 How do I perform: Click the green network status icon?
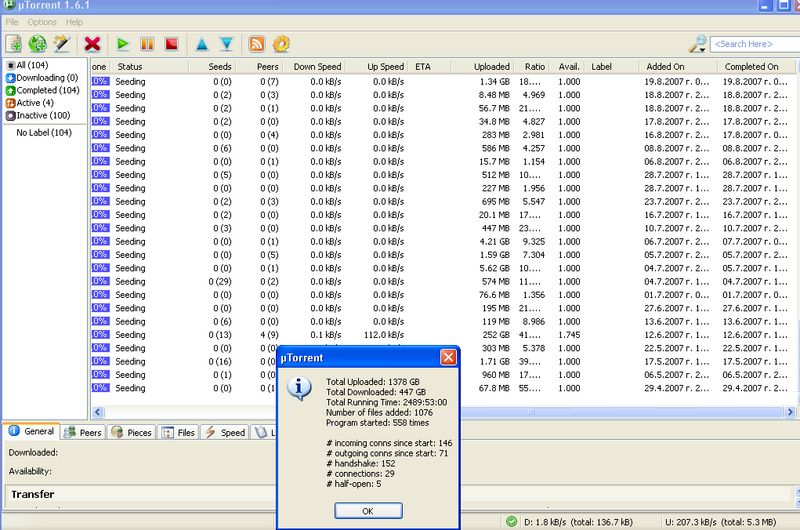511,522
